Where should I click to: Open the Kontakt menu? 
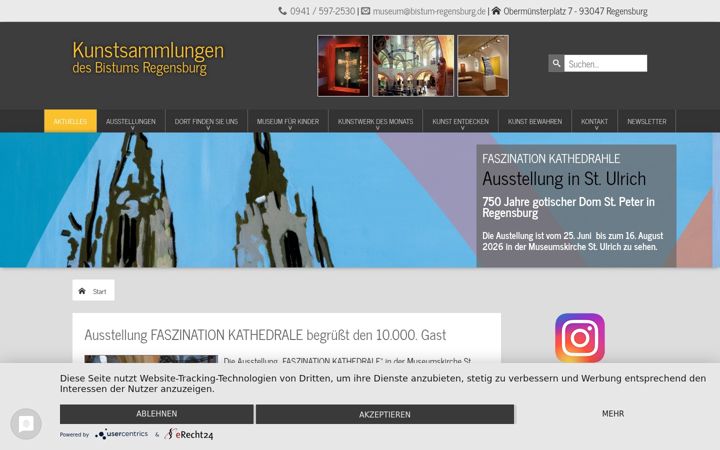pos(594,121)
